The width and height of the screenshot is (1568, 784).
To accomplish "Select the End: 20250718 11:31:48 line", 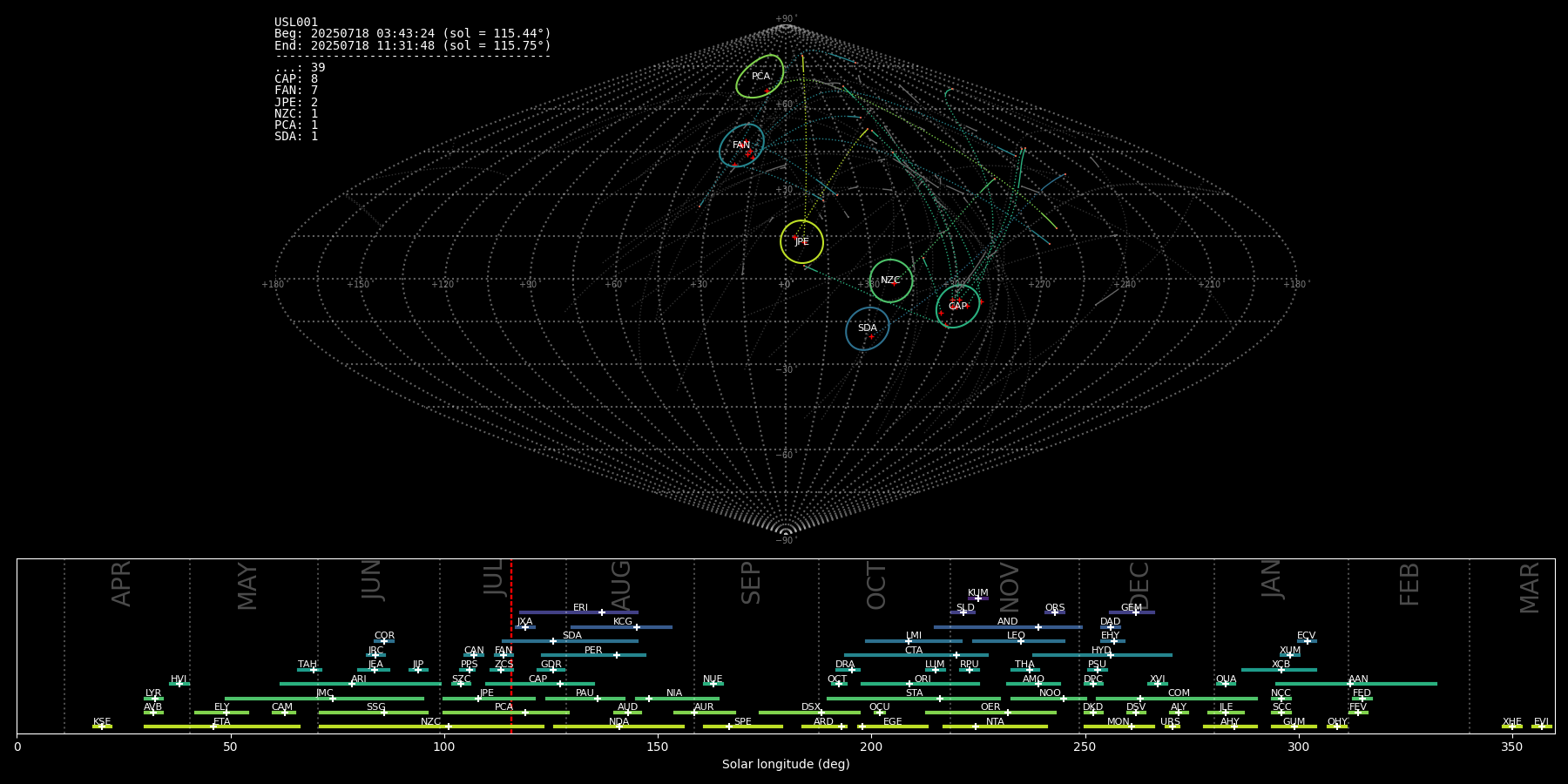I will [413, 45].
